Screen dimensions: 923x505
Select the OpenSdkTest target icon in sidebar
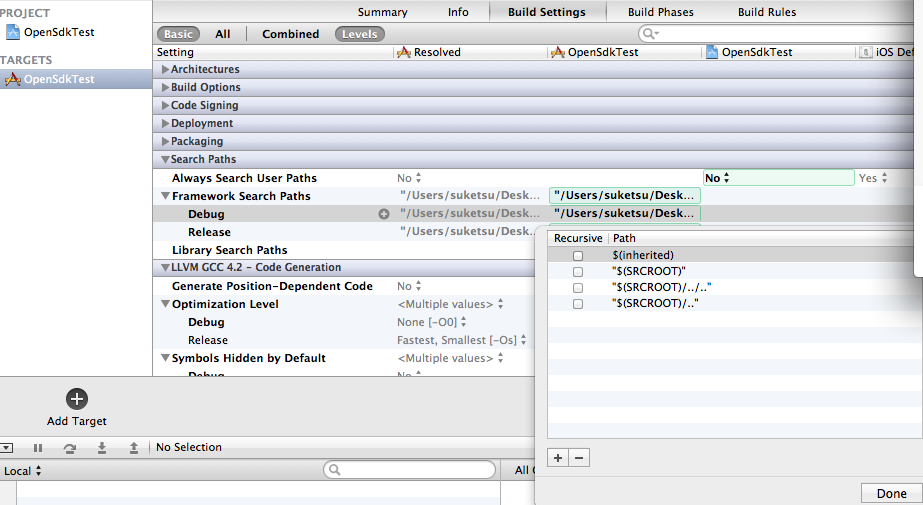(x=13, y=79)
